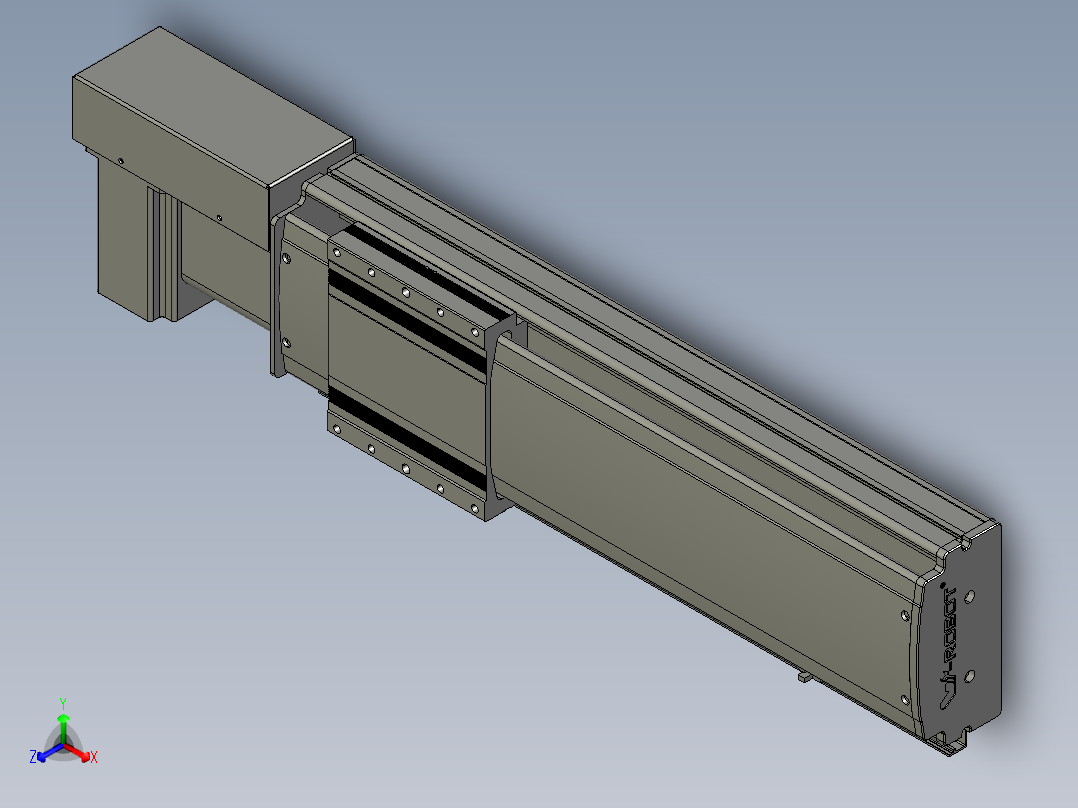
Task: Click the red X axis of the triad
Action: (x=80, y=753)
